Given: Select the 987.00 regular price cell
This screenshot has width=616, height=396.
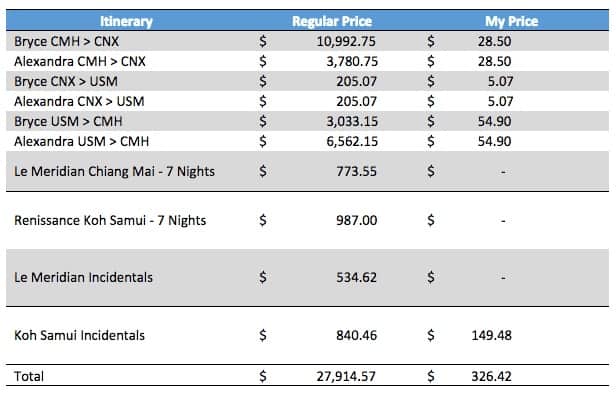Looking at the screenshot, I should tap(356, 220).
